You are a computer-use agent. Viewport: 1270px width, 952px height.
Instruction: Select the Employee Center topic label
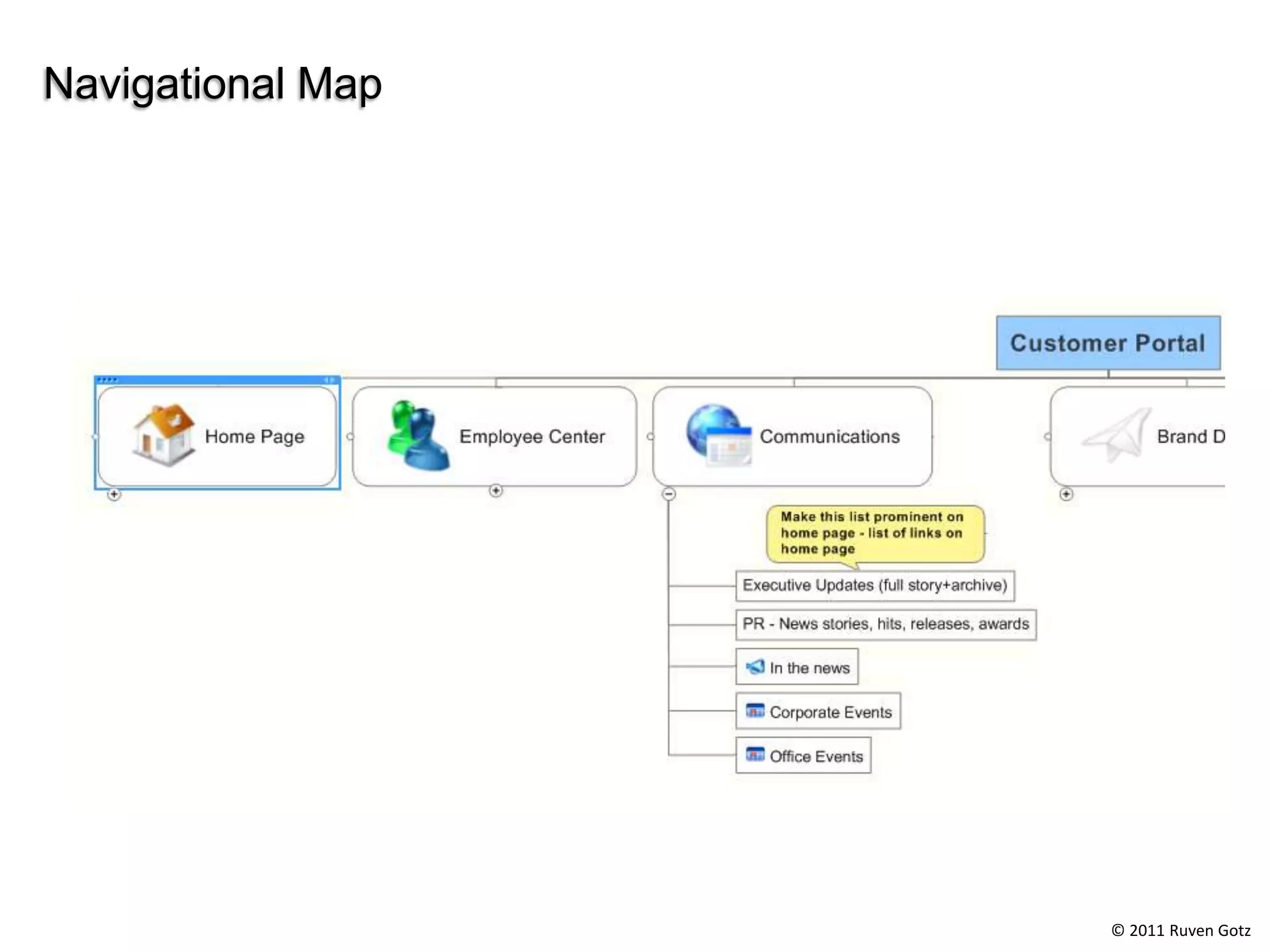tap(531, 436)
